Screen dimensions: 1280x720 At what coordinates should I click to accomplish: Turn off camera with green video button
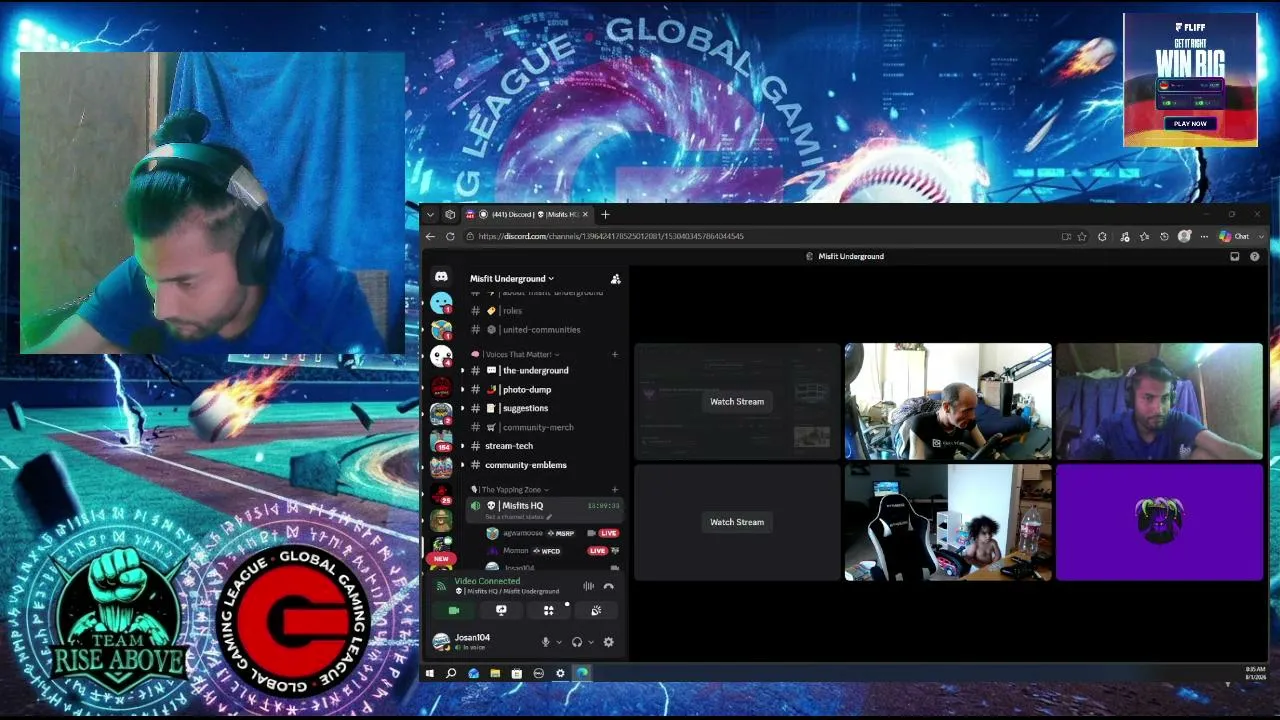pos(454,610)
